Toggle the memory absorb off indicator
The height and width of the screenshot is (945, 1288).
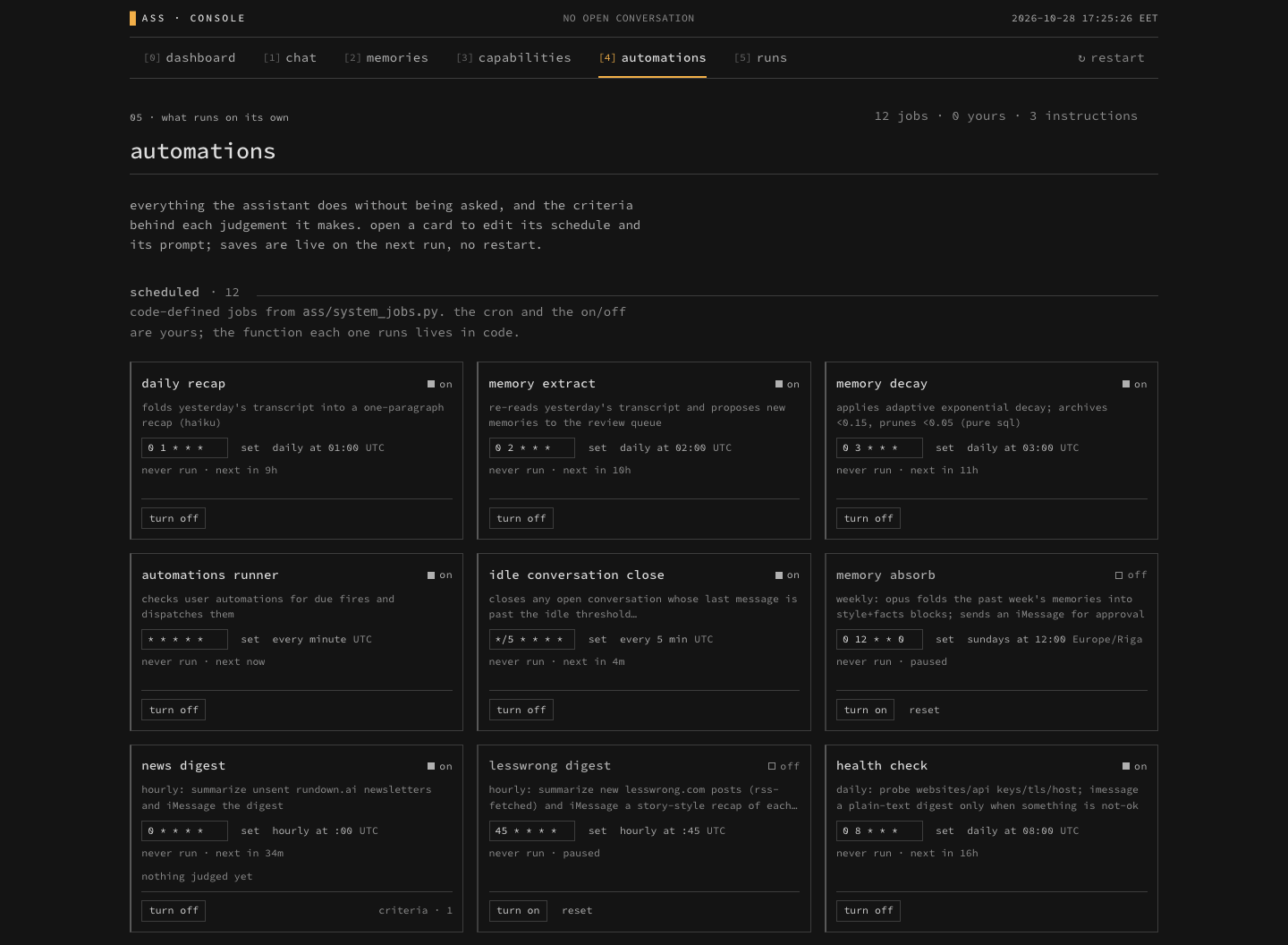(1131, 575)
